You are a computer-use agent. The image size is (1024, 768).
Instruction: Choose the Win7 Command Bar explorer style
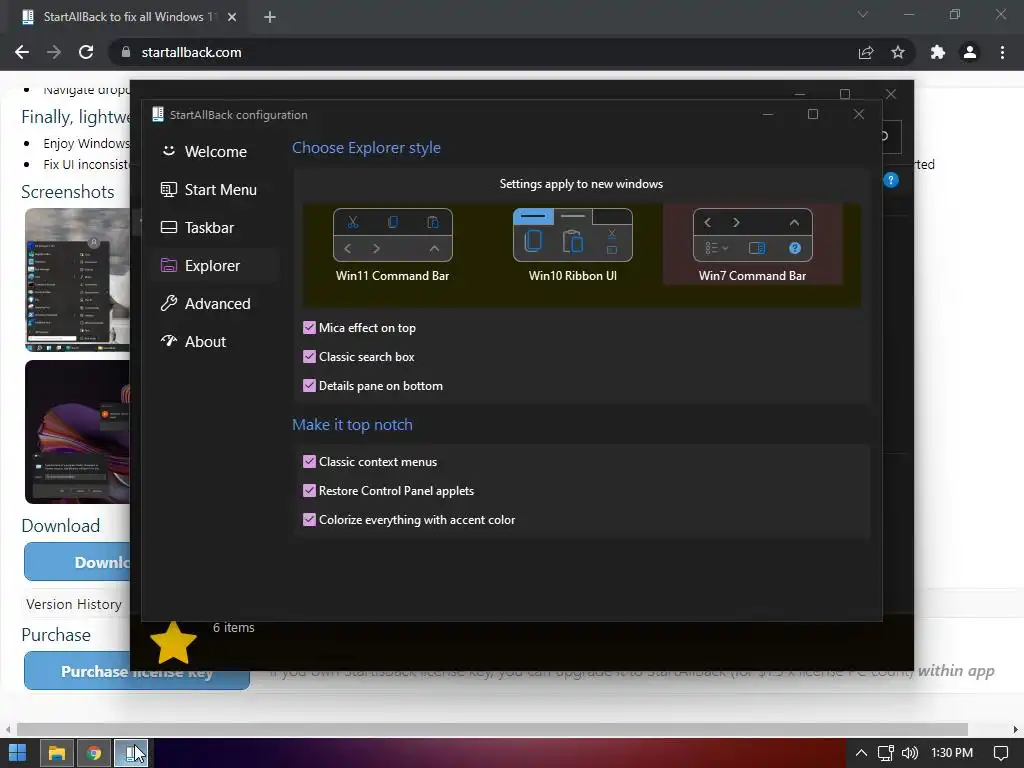(x=752, y=246)
